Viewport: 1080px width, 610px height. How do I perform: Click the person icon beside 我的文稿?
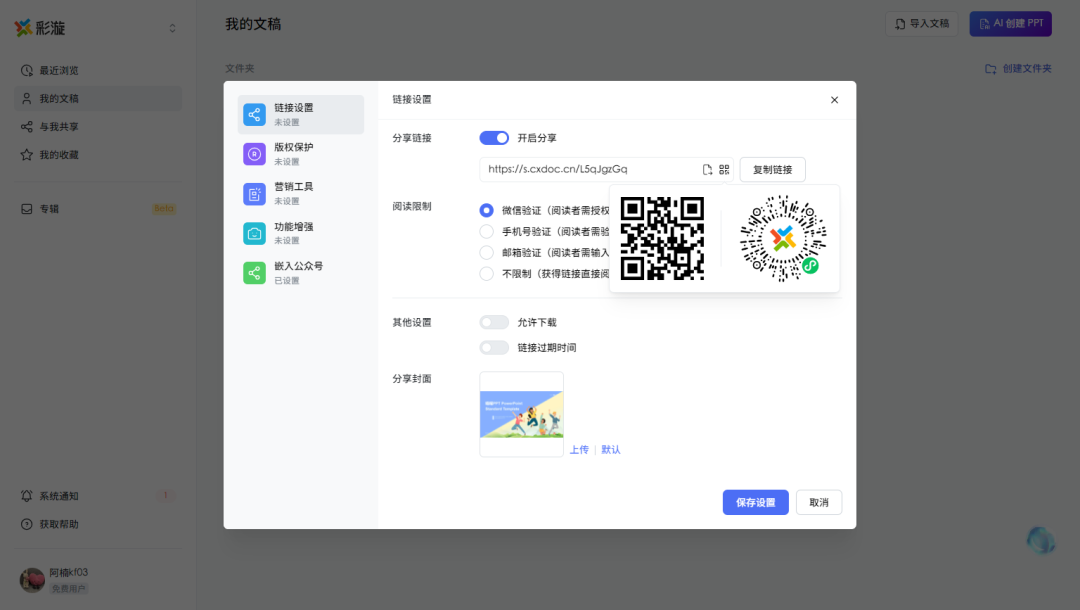point(27,98)
